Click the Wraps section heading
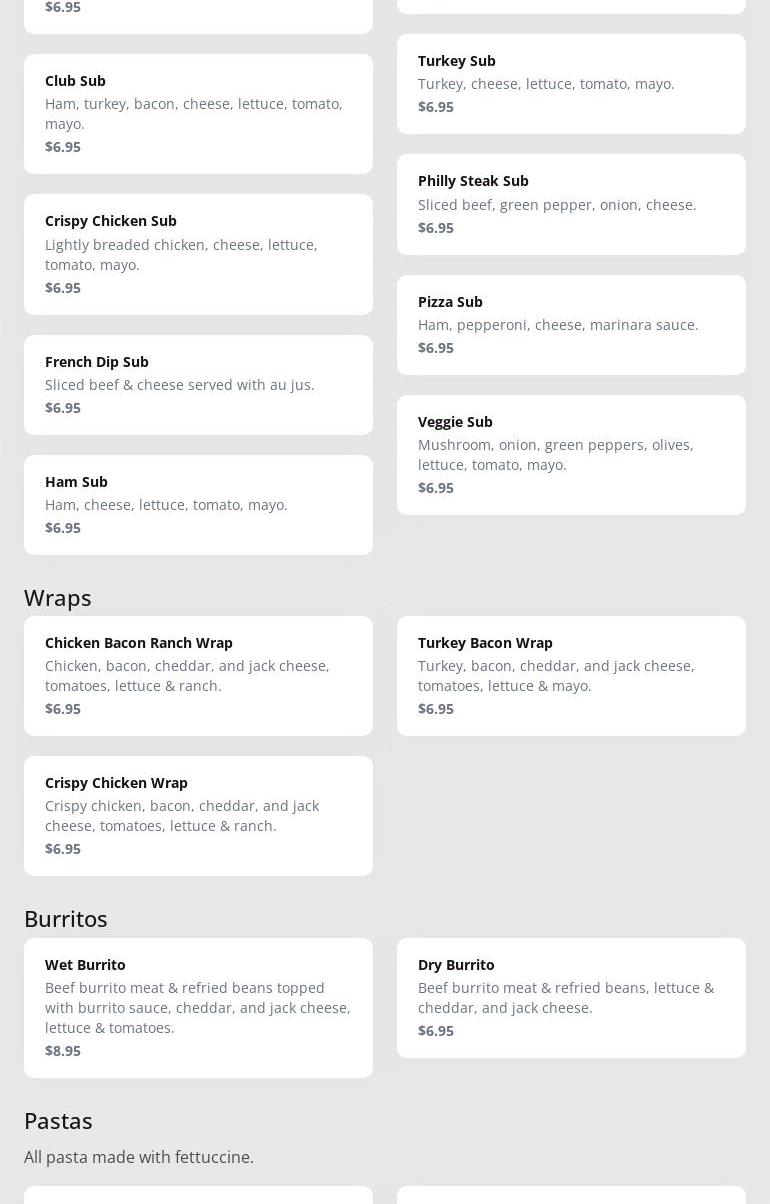770x1204 pixels. click(58, 597)
